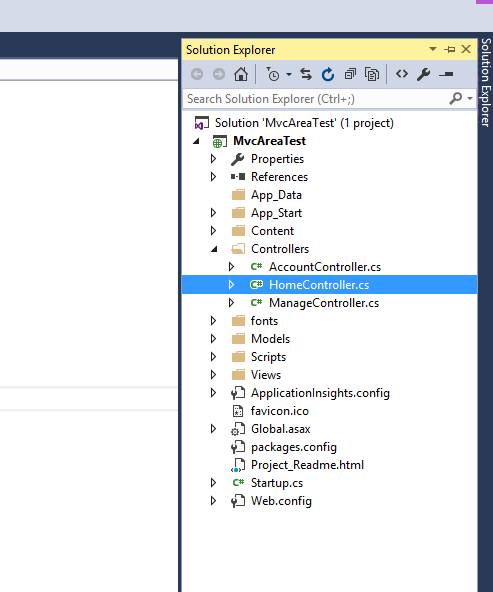The width and height of the screenshot is (493, 592).
Task: Click the C# icon of AccountController.cs
Action: [256, 267]
